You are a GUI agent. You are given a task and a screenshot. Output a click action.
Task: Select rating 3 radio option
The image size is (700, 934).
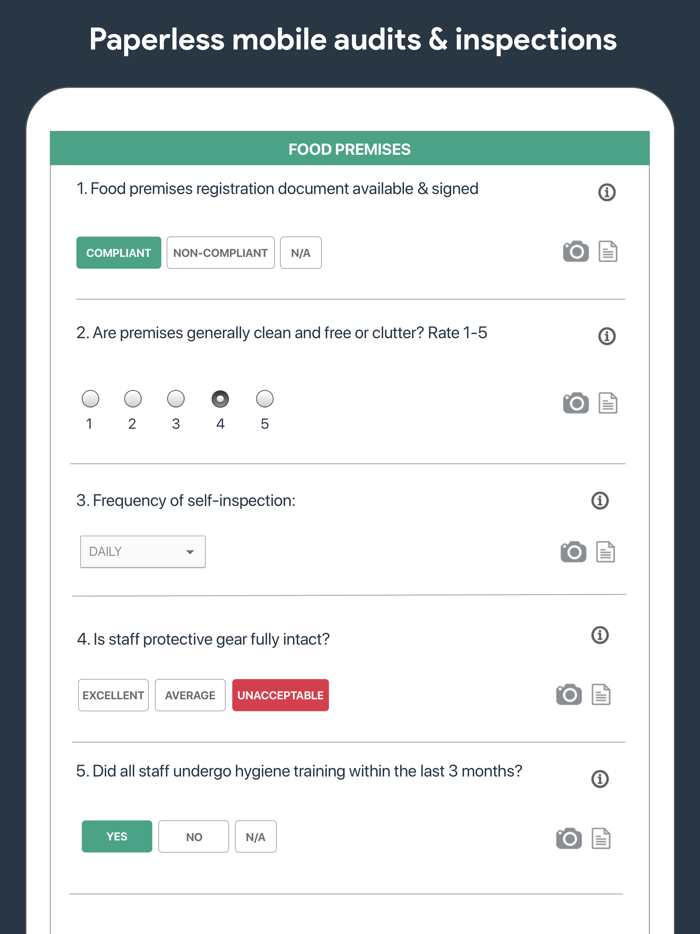click(176, 399)
